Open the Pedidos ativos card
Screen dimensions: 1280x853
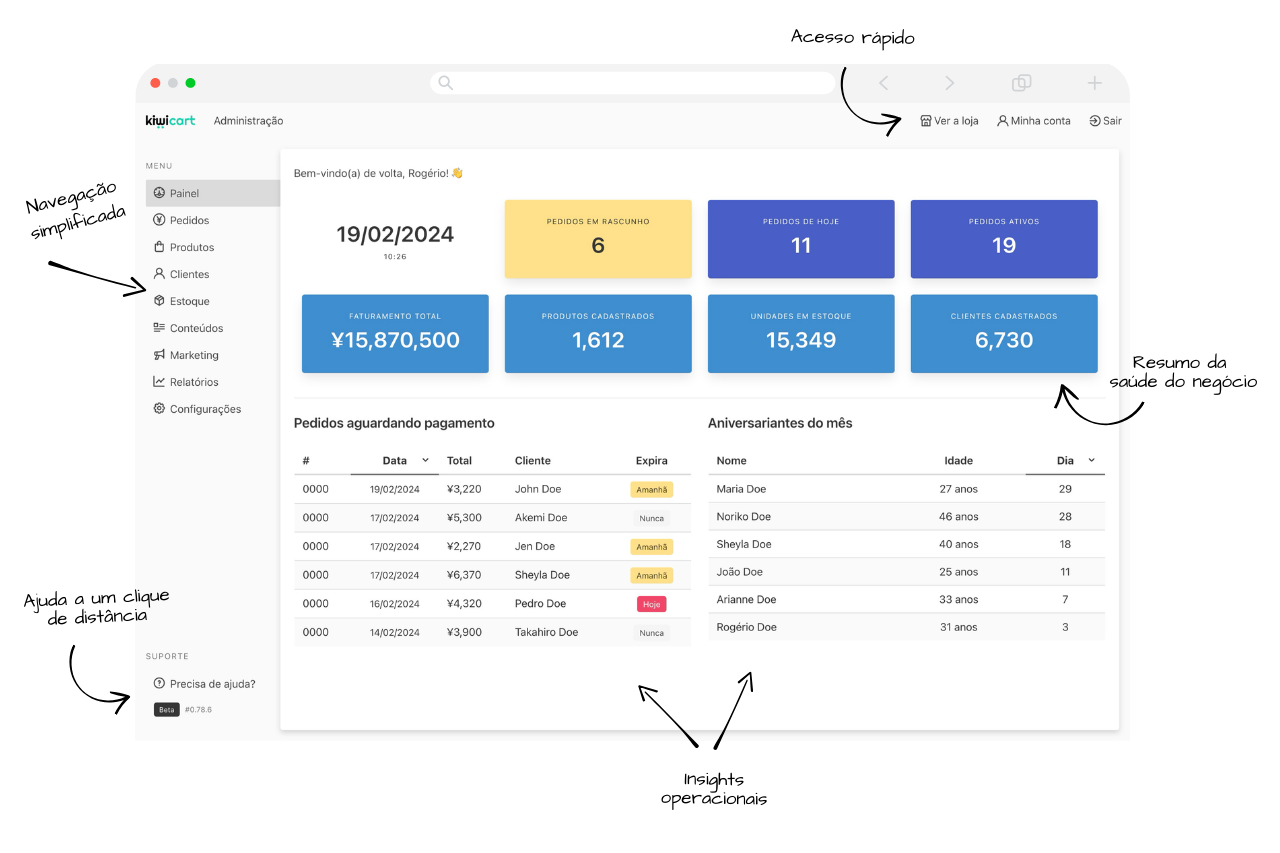click(1004, 239)
